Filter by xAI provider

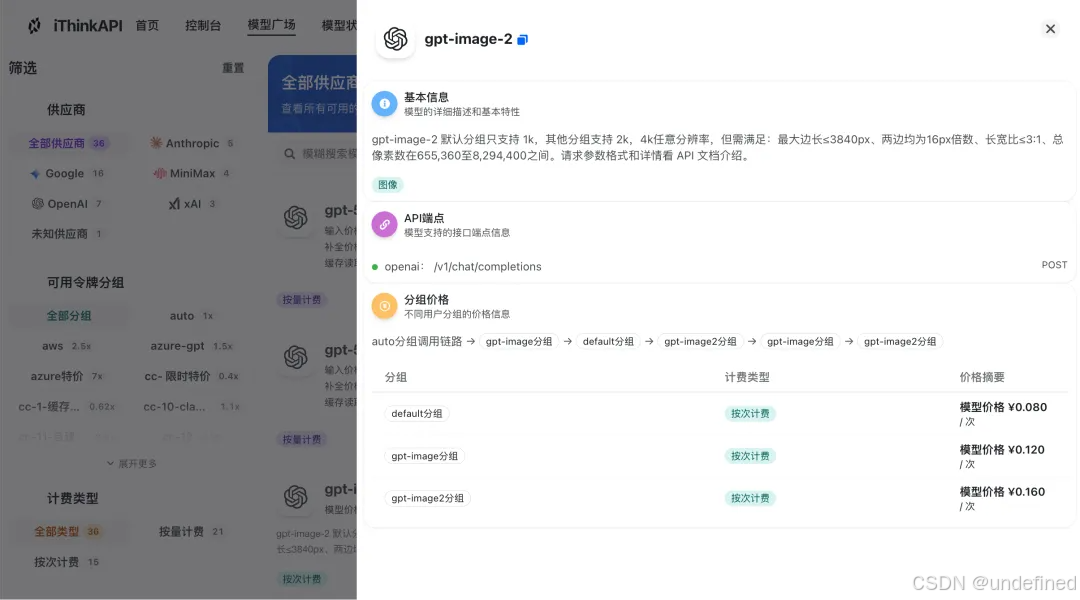point(191,204)
